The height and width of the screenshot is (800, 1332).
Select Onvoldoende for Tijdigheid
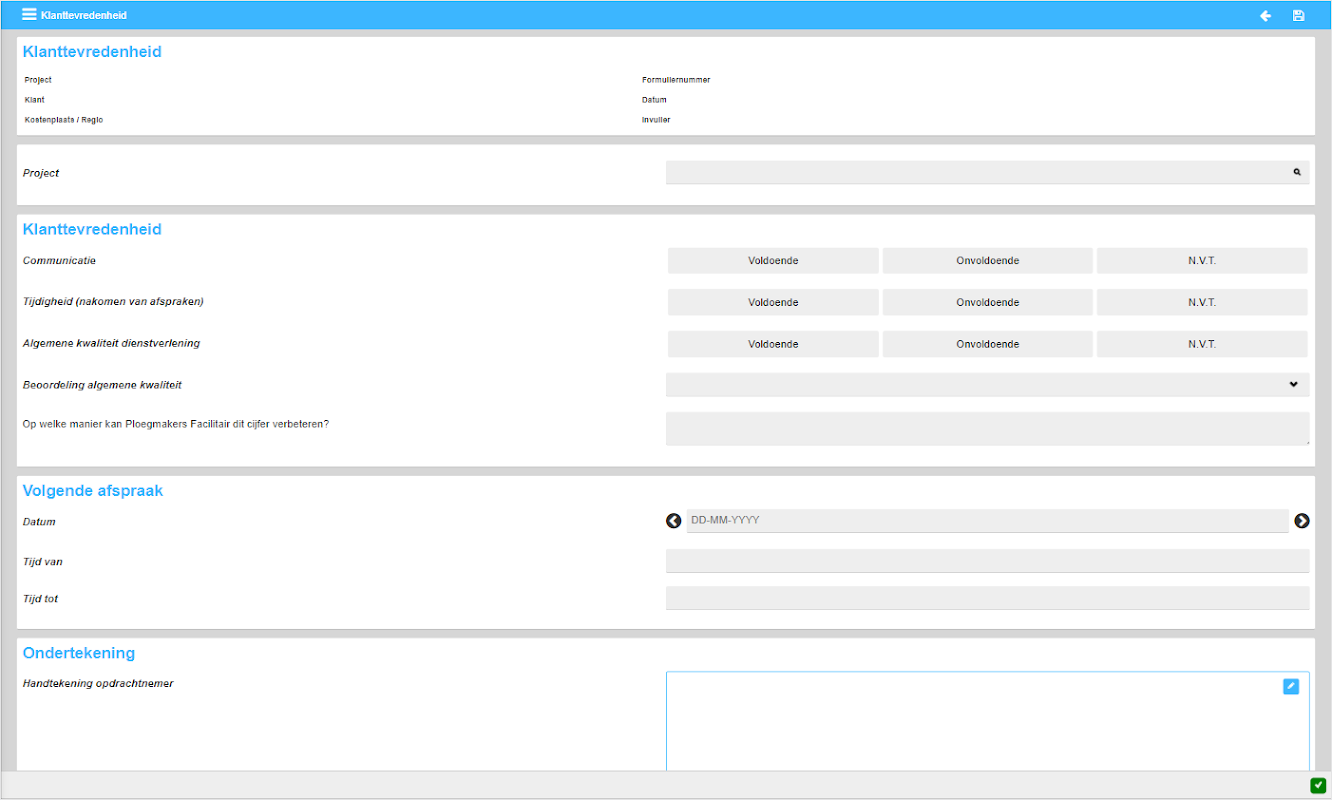coord(987,303)
